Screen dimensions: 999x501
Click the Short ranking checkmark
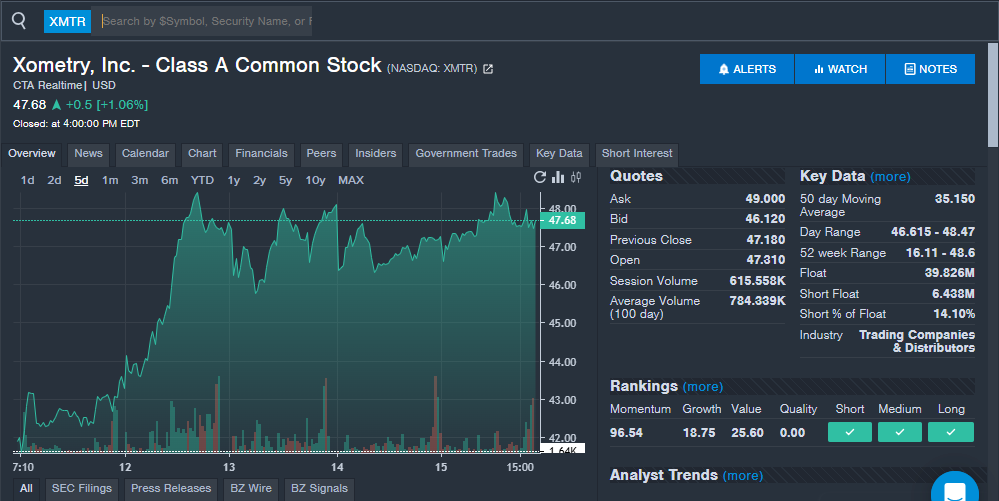pyautogui.click(x=849, y=432)
